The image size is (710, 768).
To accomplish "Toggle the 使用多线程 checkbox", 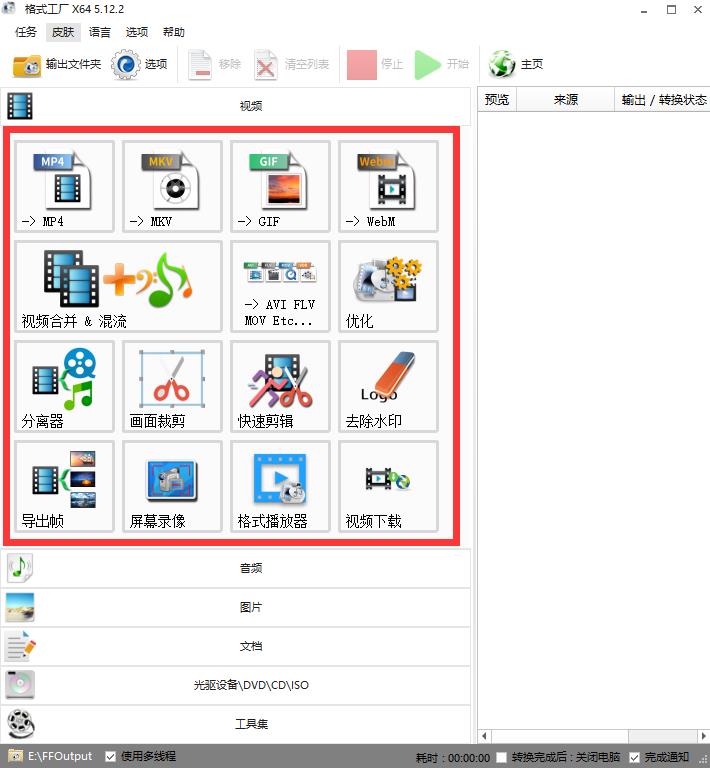I will (x=111, y=757).
